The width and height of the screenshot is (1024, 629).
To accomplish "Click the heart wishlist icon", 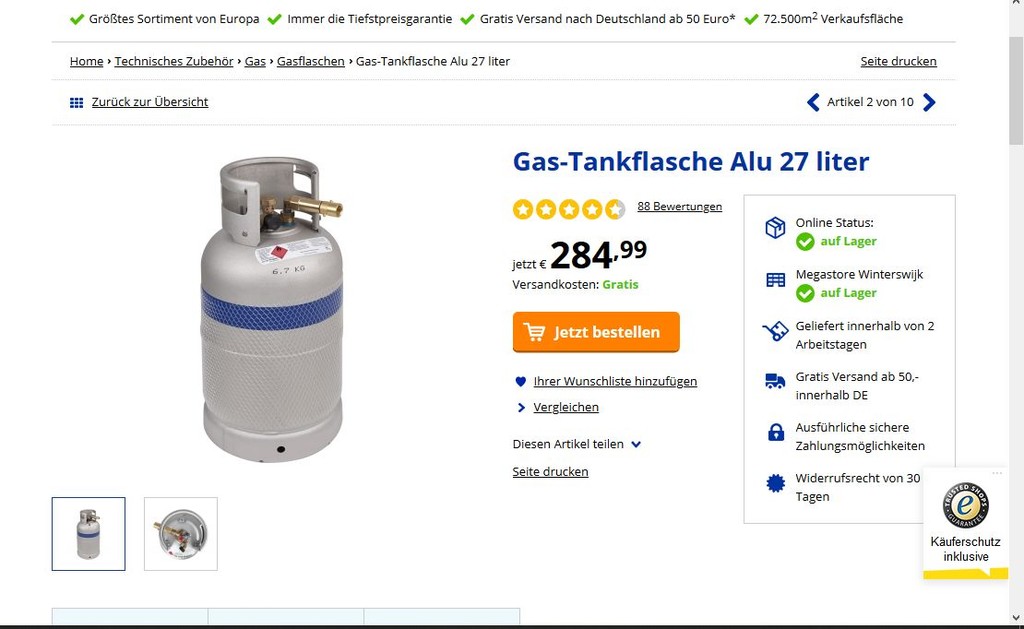I will [x=520, y=381].
